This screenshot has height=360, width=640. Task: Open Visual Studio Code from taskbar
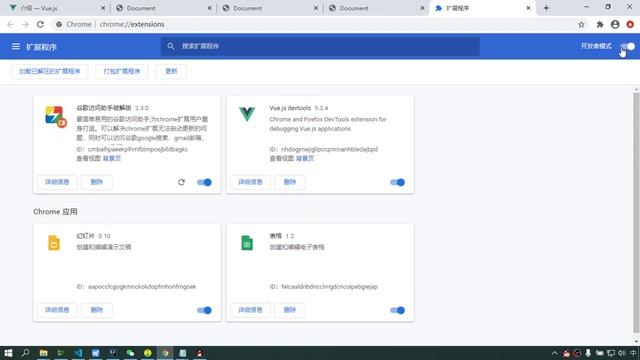tap(78, 353)
